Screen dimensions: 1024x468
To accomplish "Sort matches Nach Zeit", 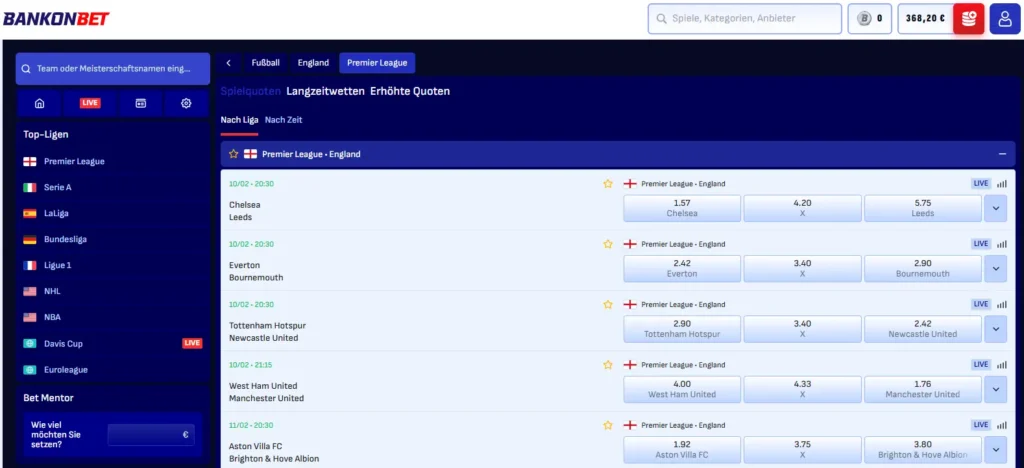I will click(283, 120).
